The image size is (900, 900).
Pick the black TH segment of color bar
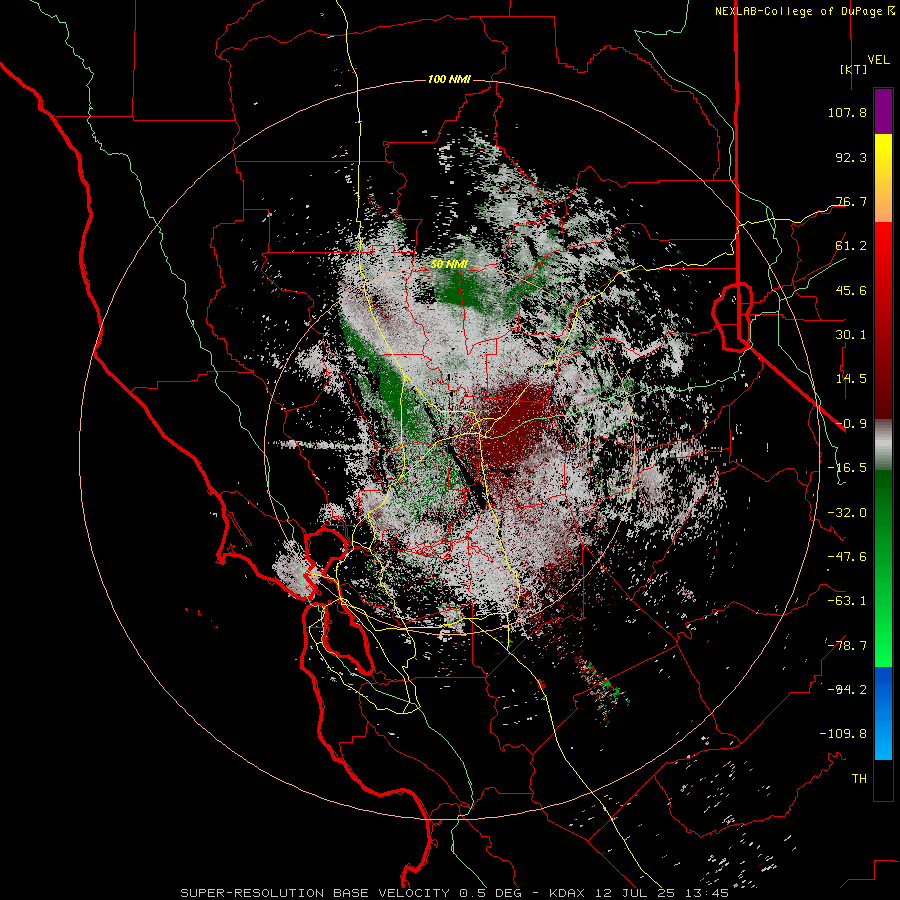click(883, 779)
